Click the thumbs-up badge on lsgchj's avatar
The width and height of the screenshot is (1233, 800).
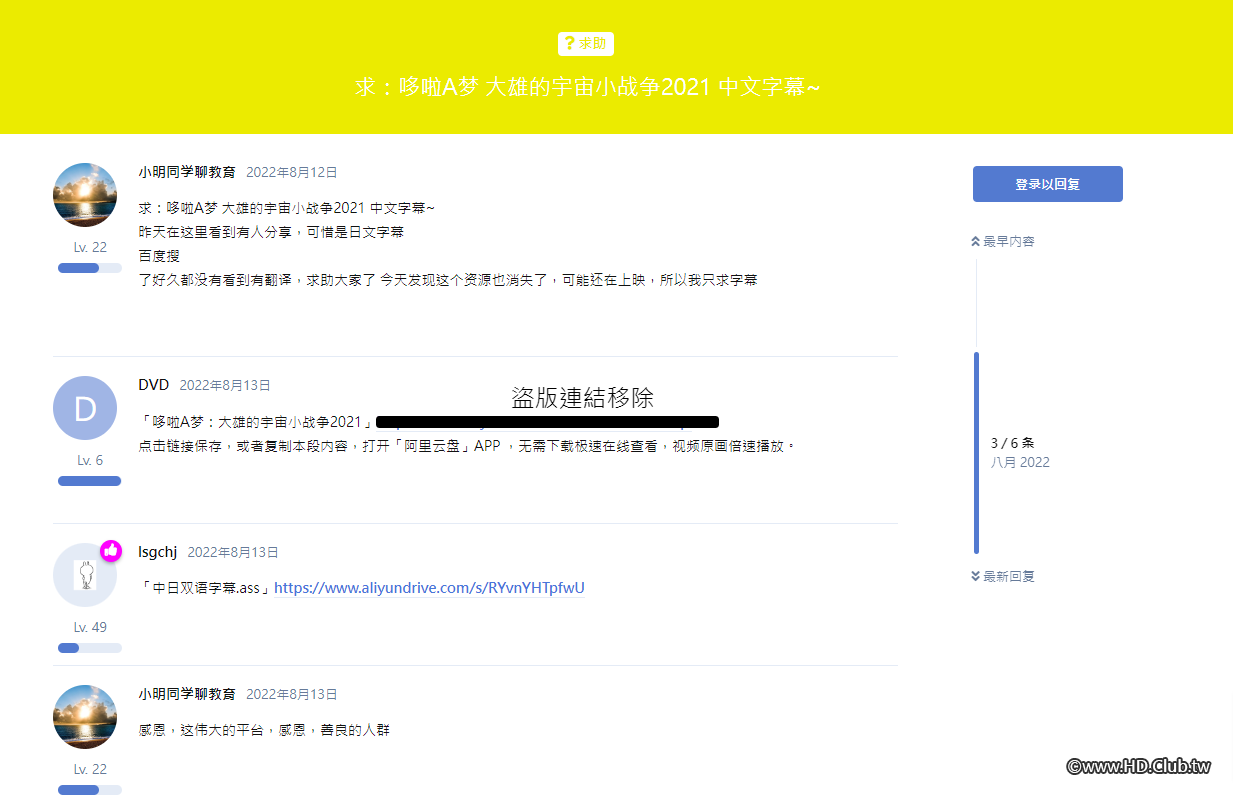110,550
